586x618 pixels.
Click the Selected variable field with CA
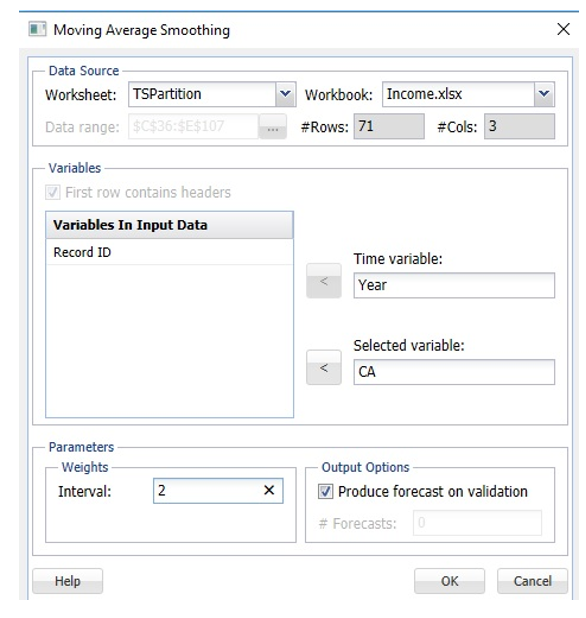pyautogui.click(x=454, y=372)
